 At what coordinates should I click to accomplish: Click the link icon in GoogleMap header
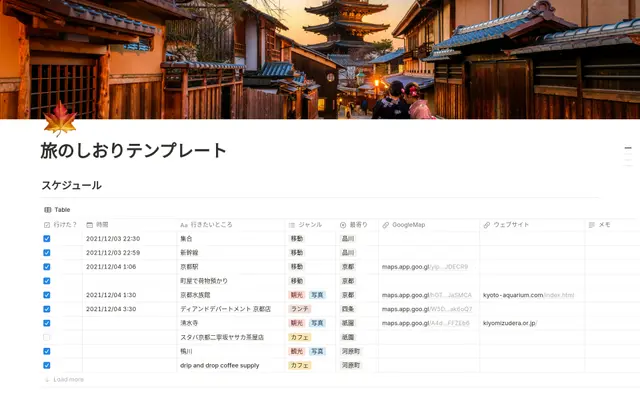(x=386, y=225)
